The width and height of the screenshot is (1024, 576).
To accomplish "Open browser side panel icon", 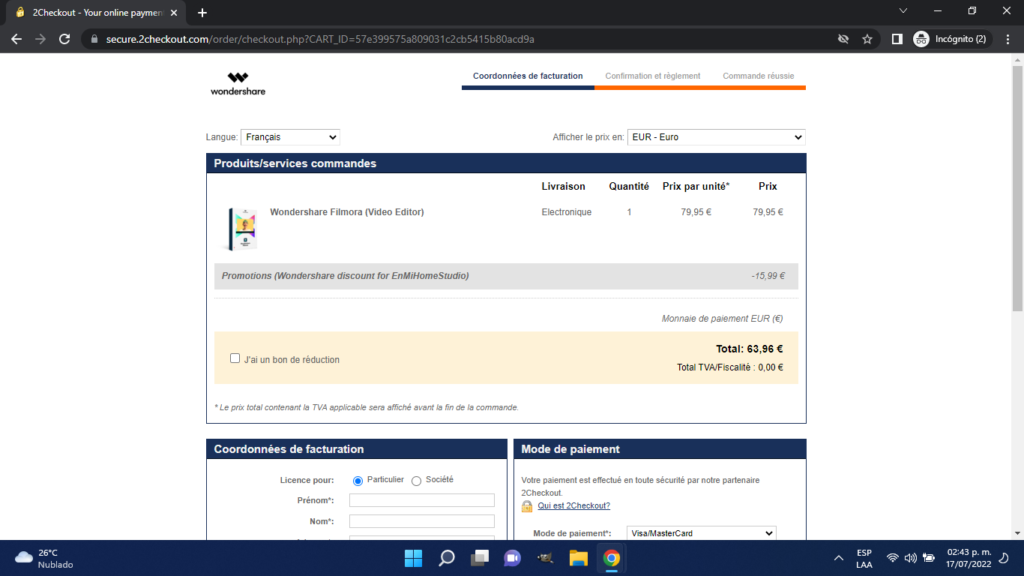I will pyautogui.click(x=897, y=39).
